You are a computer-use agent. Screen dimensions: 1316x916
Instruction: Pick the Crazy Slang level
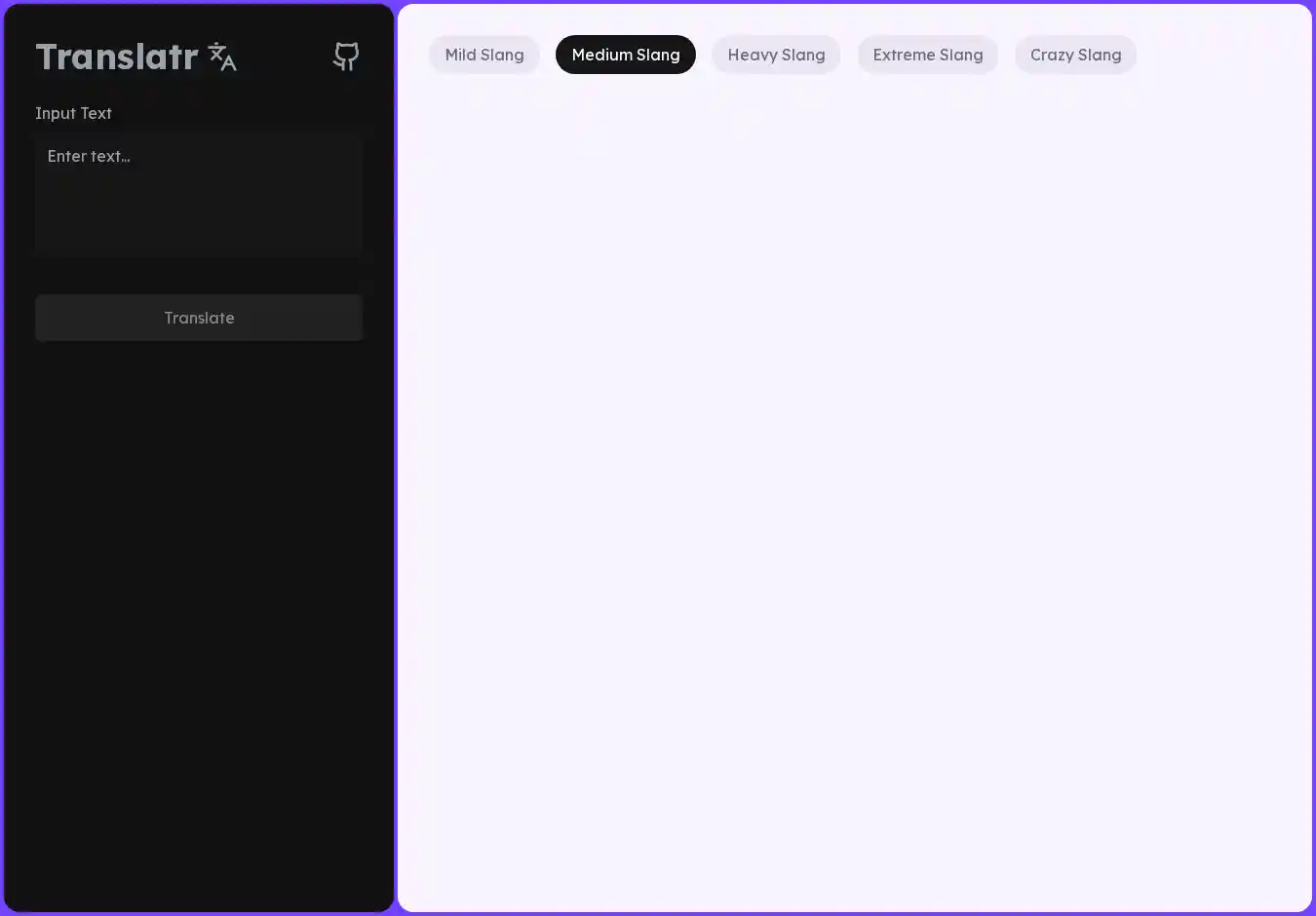(1075, 55)
